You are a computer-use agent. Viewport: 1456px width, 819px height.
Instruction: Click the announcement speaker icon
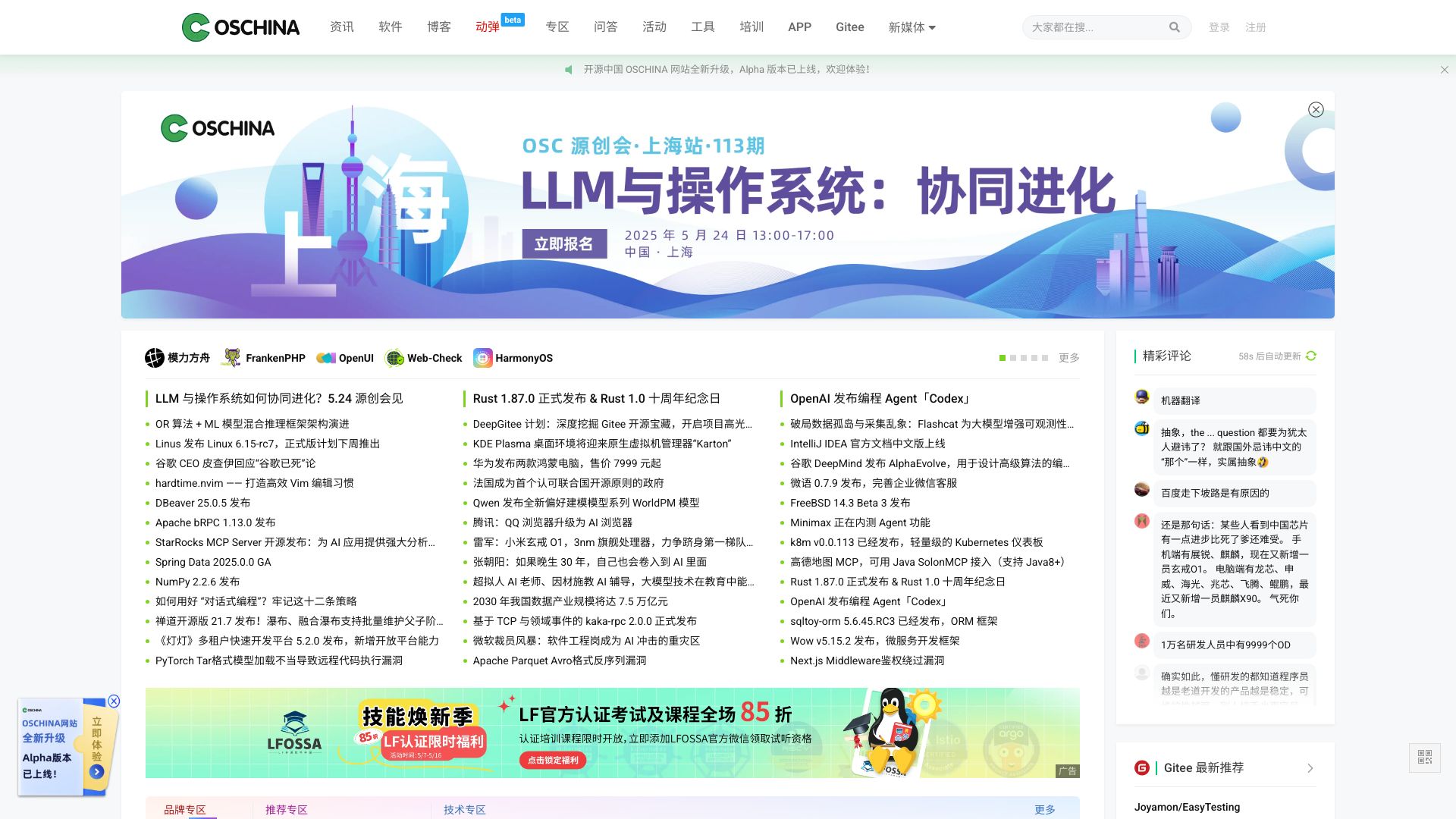(x=569, y=70)
